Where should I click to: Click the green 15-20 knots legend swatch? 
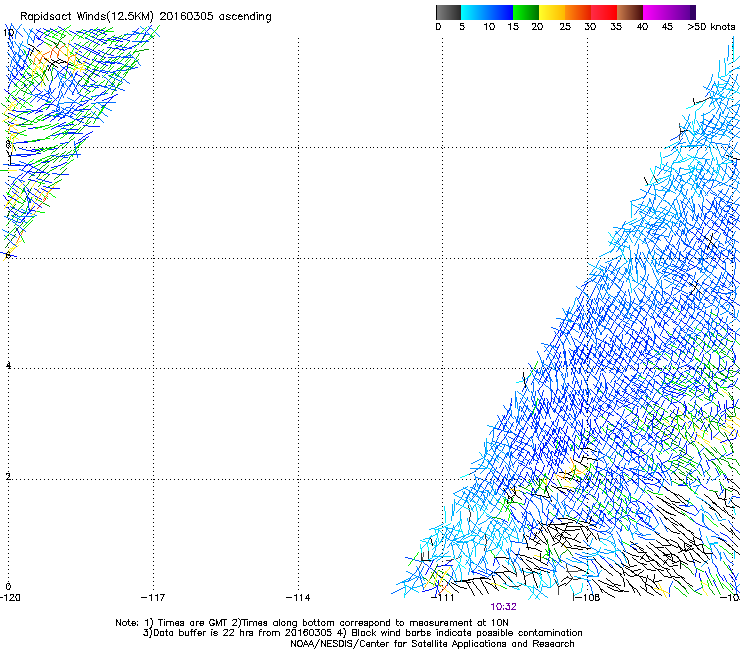click(526, 12)
